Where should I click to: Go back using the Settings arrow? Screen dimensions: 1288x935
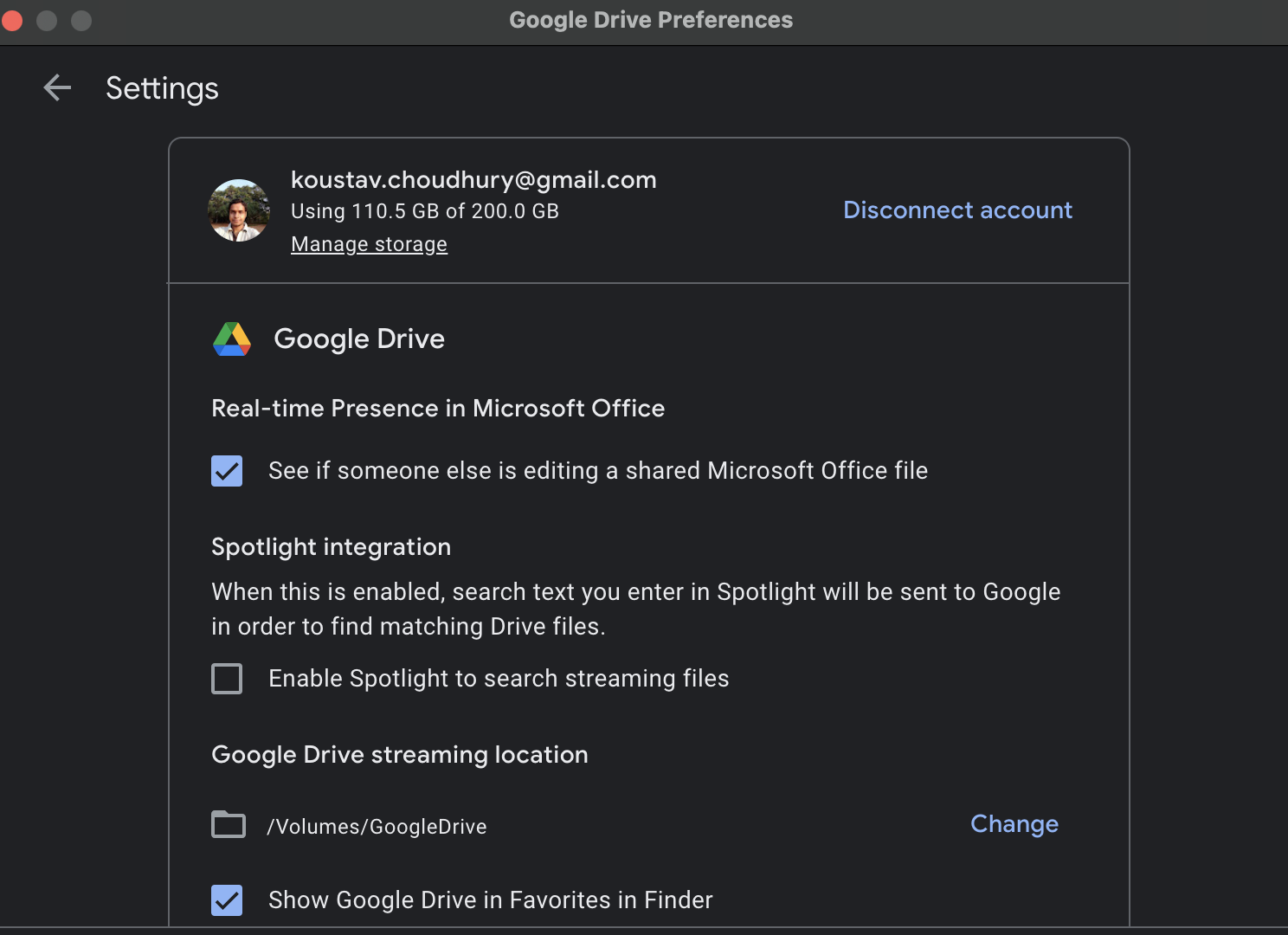pyautogui.click(x=57, y=87)
